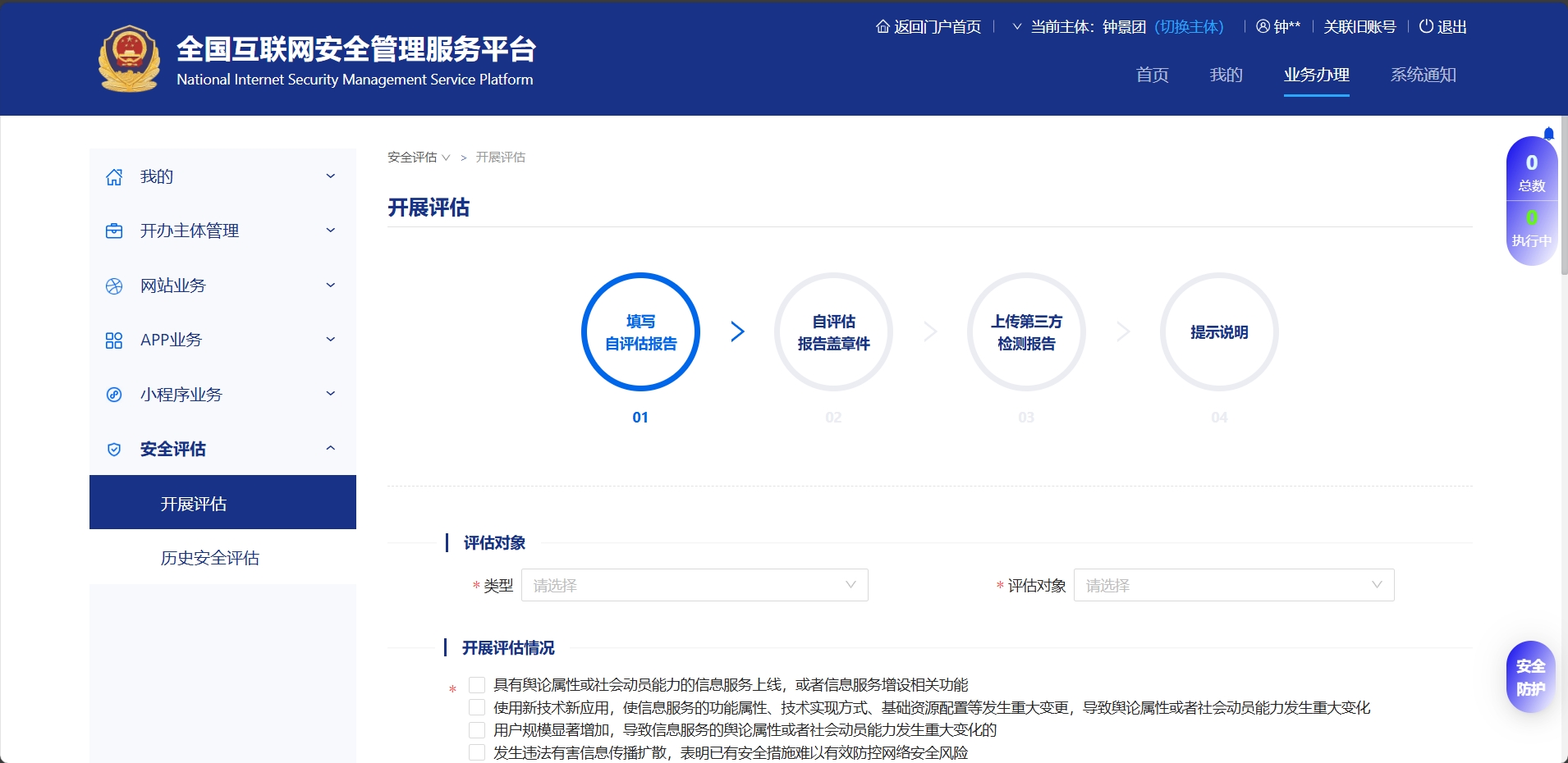The width and height of the screenshot is (1568, 763).
Task: Click the 切换主体 link
Action: [x=1189, y=27]
